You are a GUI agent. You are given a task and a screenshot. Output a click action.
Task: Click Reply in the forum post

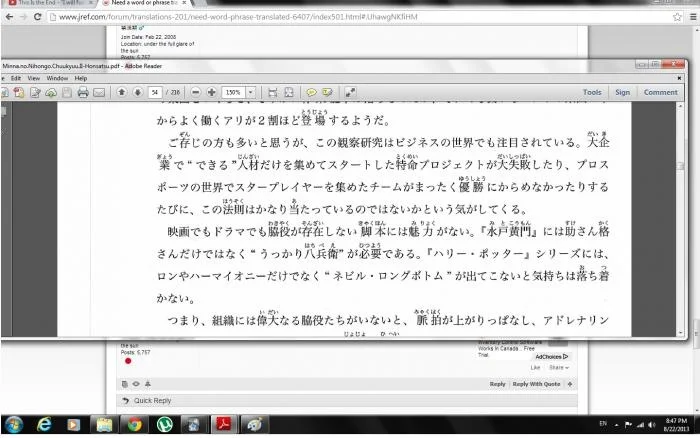click(x=497, y=384)
